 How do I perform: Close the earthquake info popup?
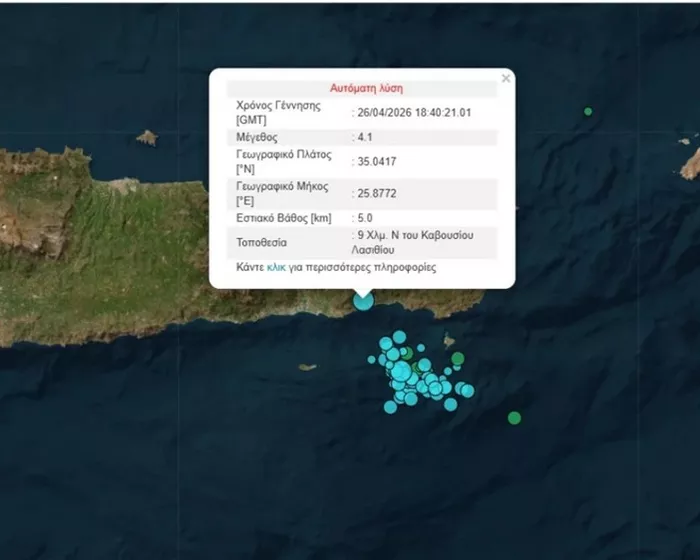click(506, 79)
